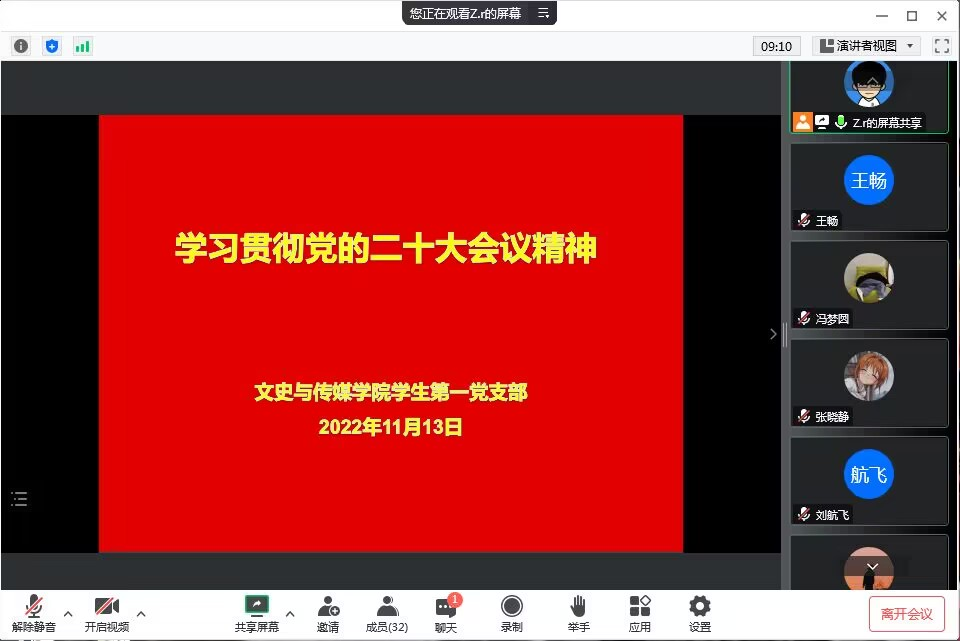Collapse participant video panel with chevron

tap(773, 334)
